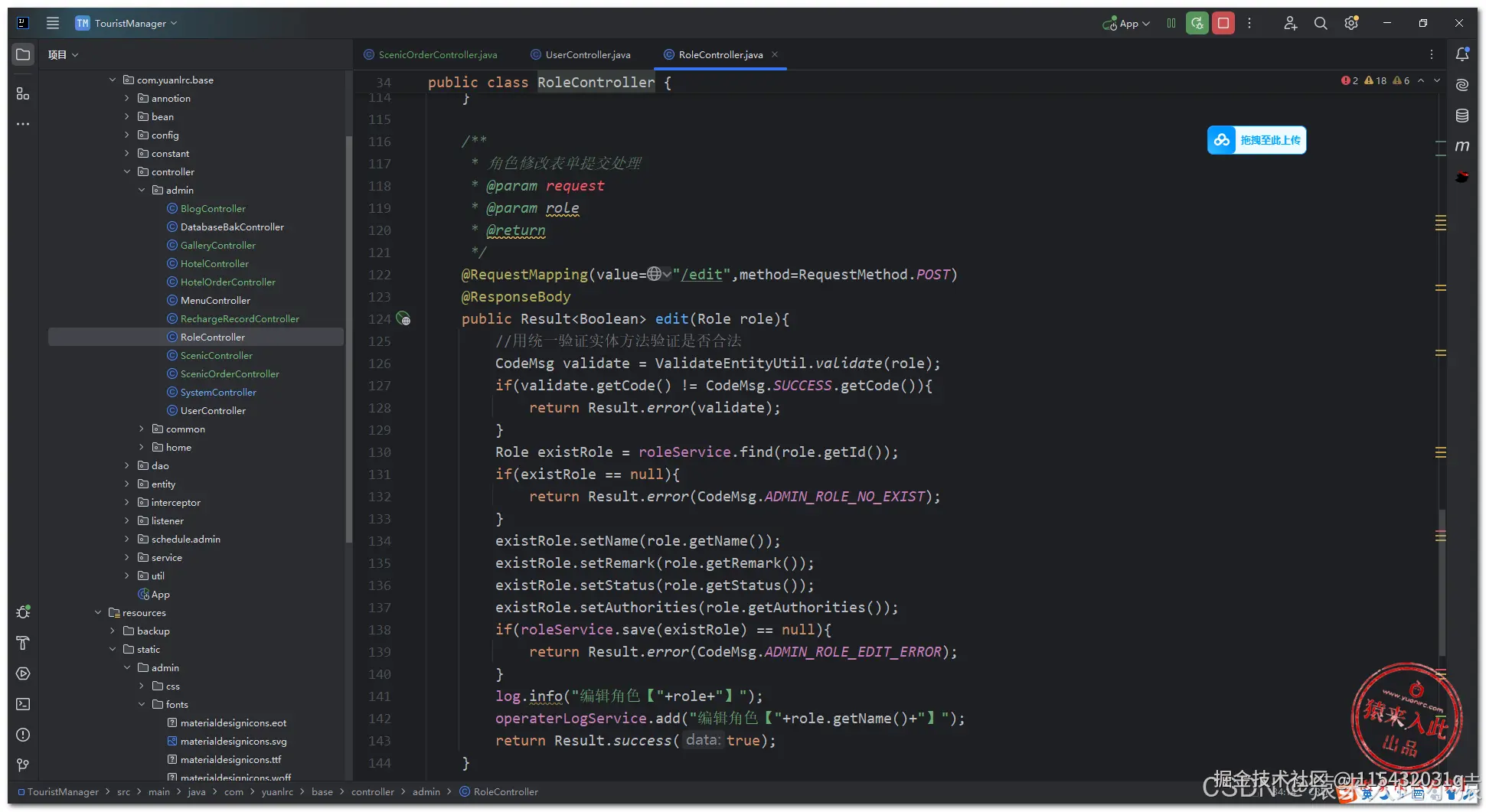The image size is (1486, 812).
Task: Go to previous highlighted problem arrow
Action: (1421, 80)
